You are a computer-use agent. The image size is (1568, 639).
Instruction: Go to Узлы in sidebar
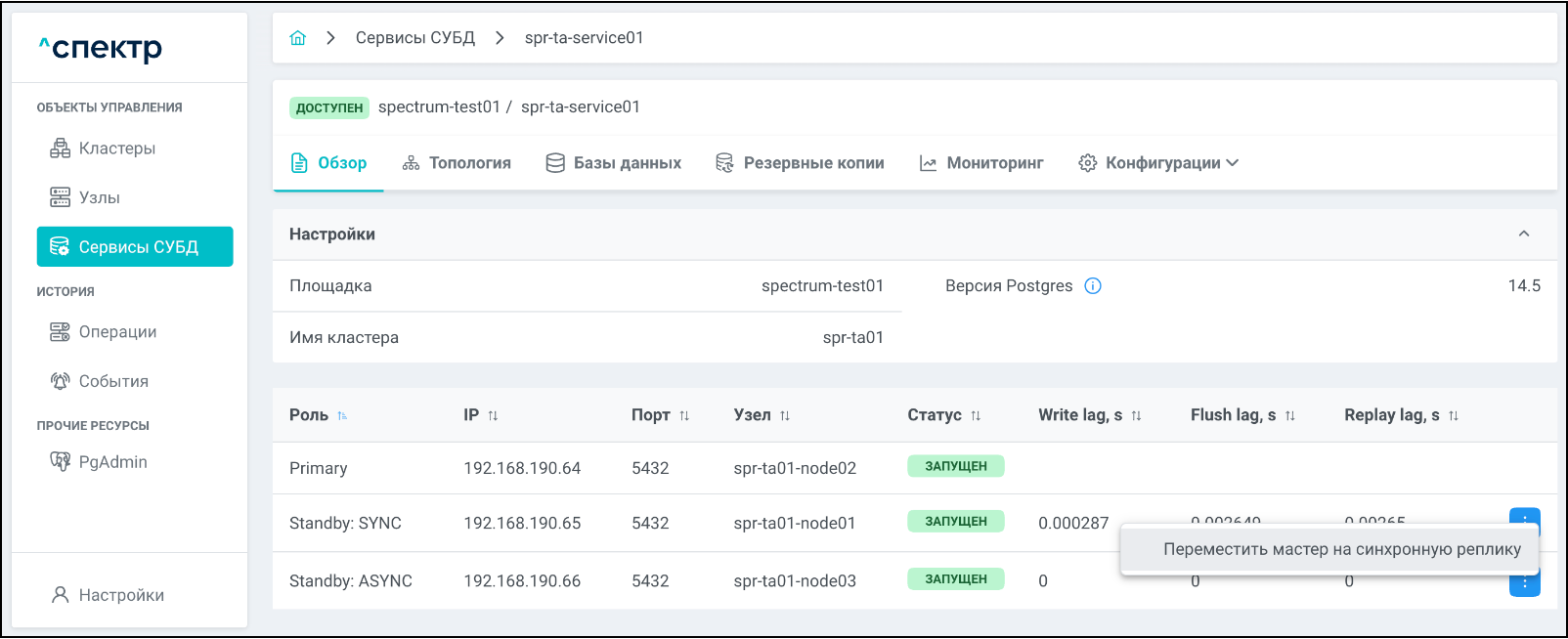(x=99, y=197)
